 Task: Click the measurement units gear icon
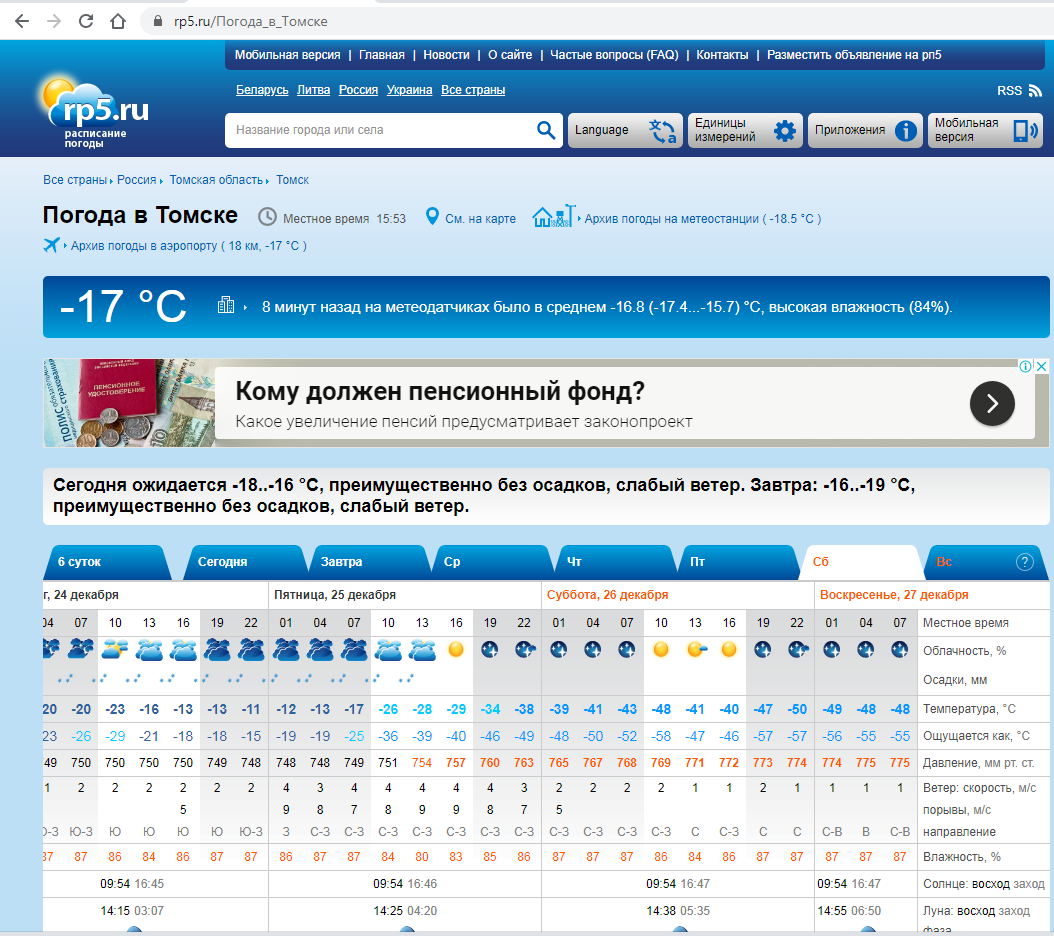point(785,131)
